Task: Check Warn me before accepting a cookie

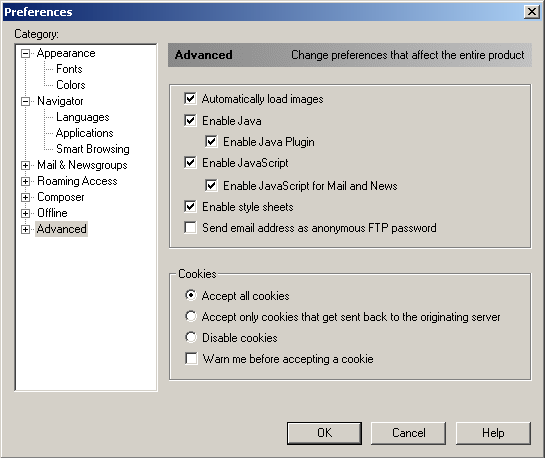Action: pyautogui.click(x=191, y=359)
